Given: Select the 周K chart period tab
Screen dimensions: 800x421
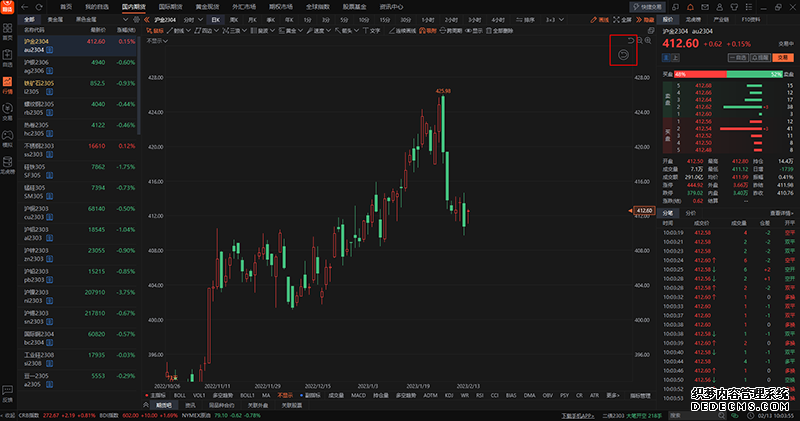Looking at the screenshot, I should pyautogui.click(x=234, y=18).
